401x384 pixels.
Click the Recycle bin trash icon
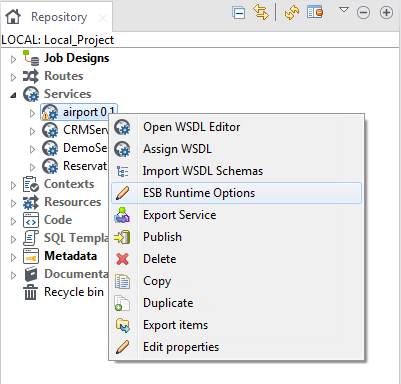pyautogui.click(x=30, y=292)
